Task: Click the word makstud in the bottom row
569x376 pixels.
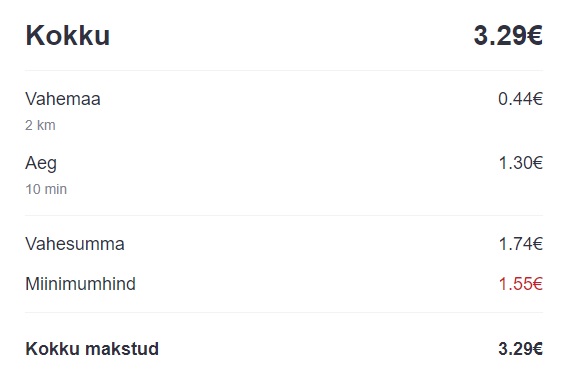Action: (121, 349)
